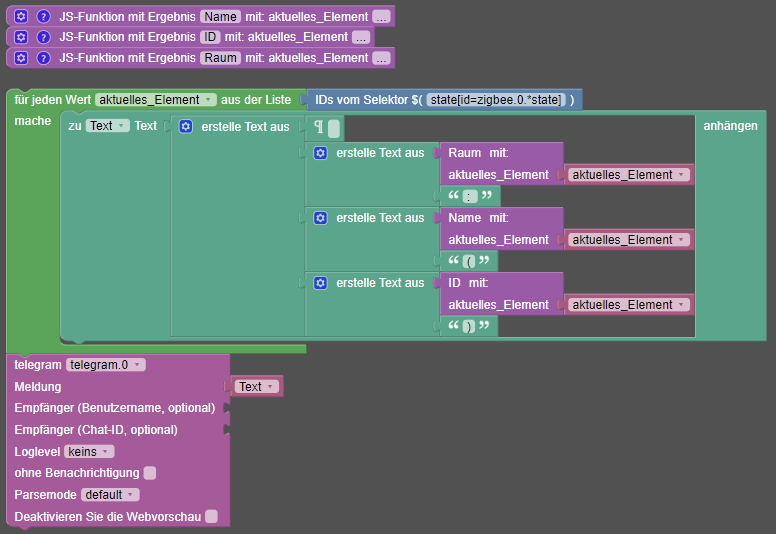Open aktuelles_Element dropdown in Raum call
The image size is (776, 534).
coord(629,175)
